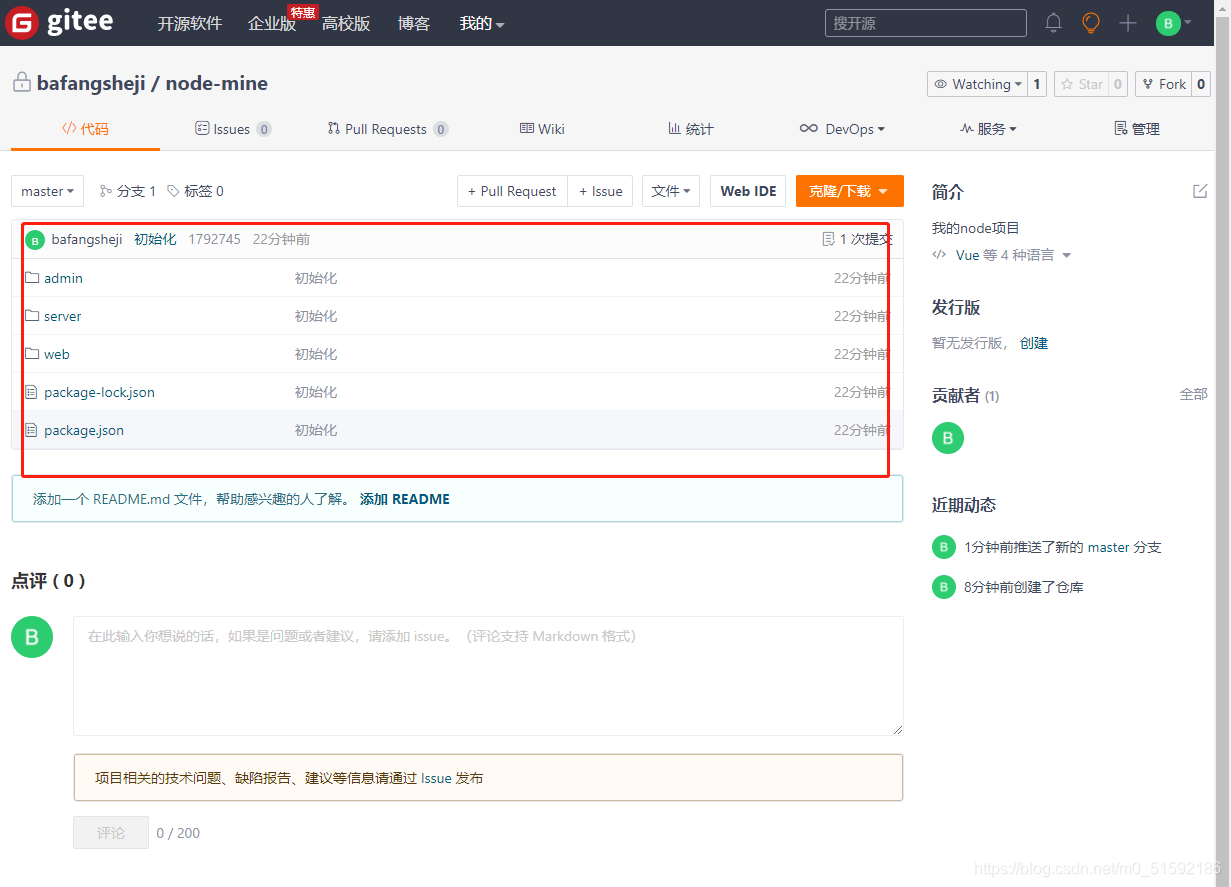The image size is (1231, 887).
Task: Open the web folder
Action: [x=56, y=354]
